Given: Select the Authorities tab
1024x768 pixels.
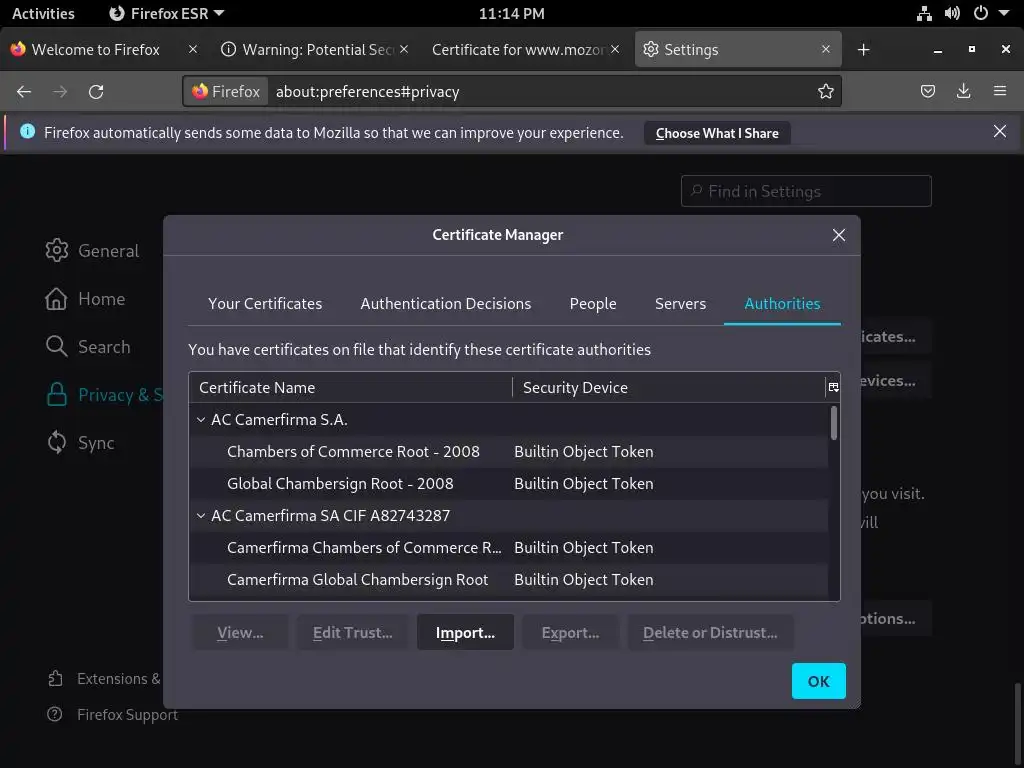Looking at the screenshot, I should pyautogui.click(x=782, y=304).
